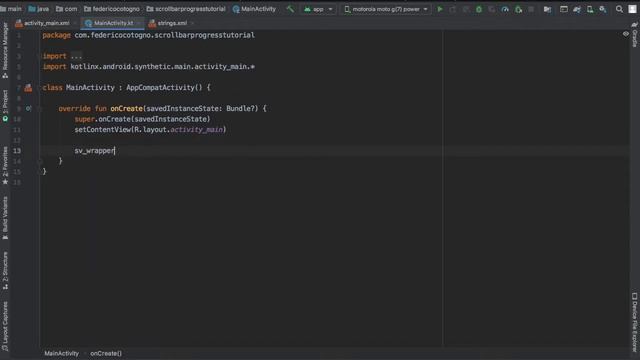640x360 pixels.
Task: Click AppCompatActivity() in the class declaration
Action: click(x=164, y=88)
